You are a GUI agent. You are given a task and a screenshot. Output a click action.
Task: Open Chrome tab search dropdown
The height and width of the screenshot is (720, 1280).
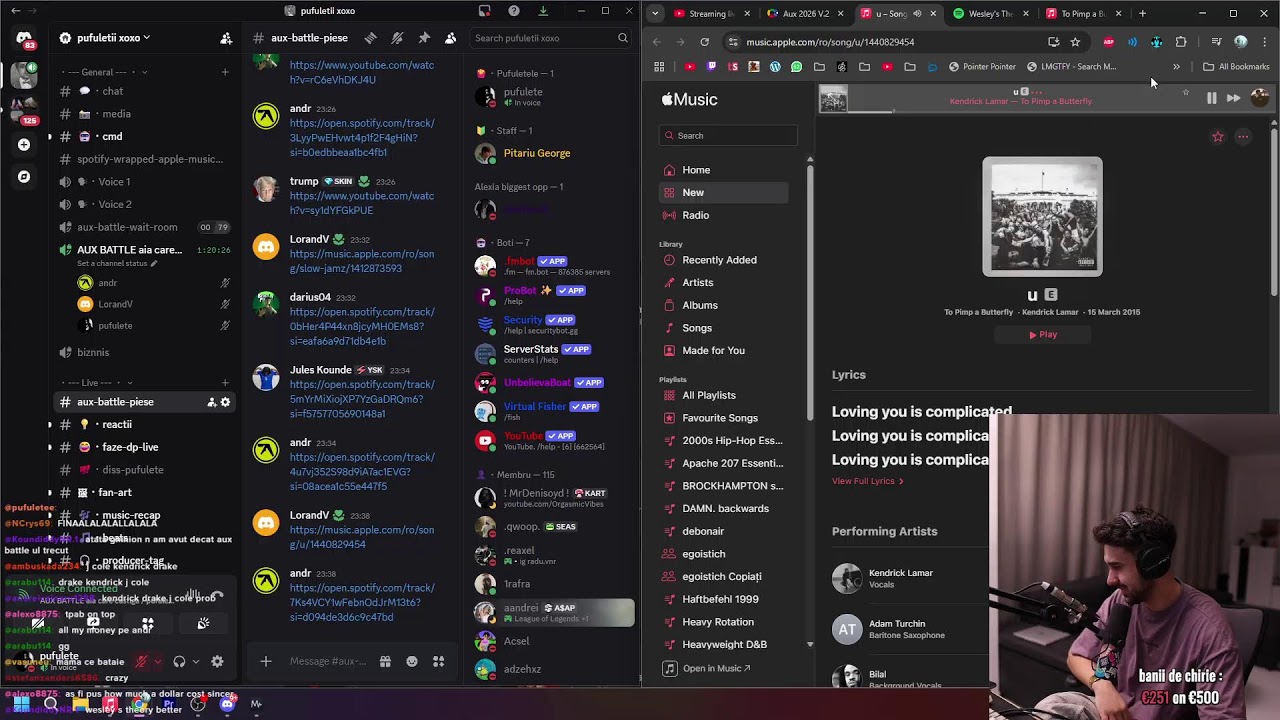tap(655, 14)
